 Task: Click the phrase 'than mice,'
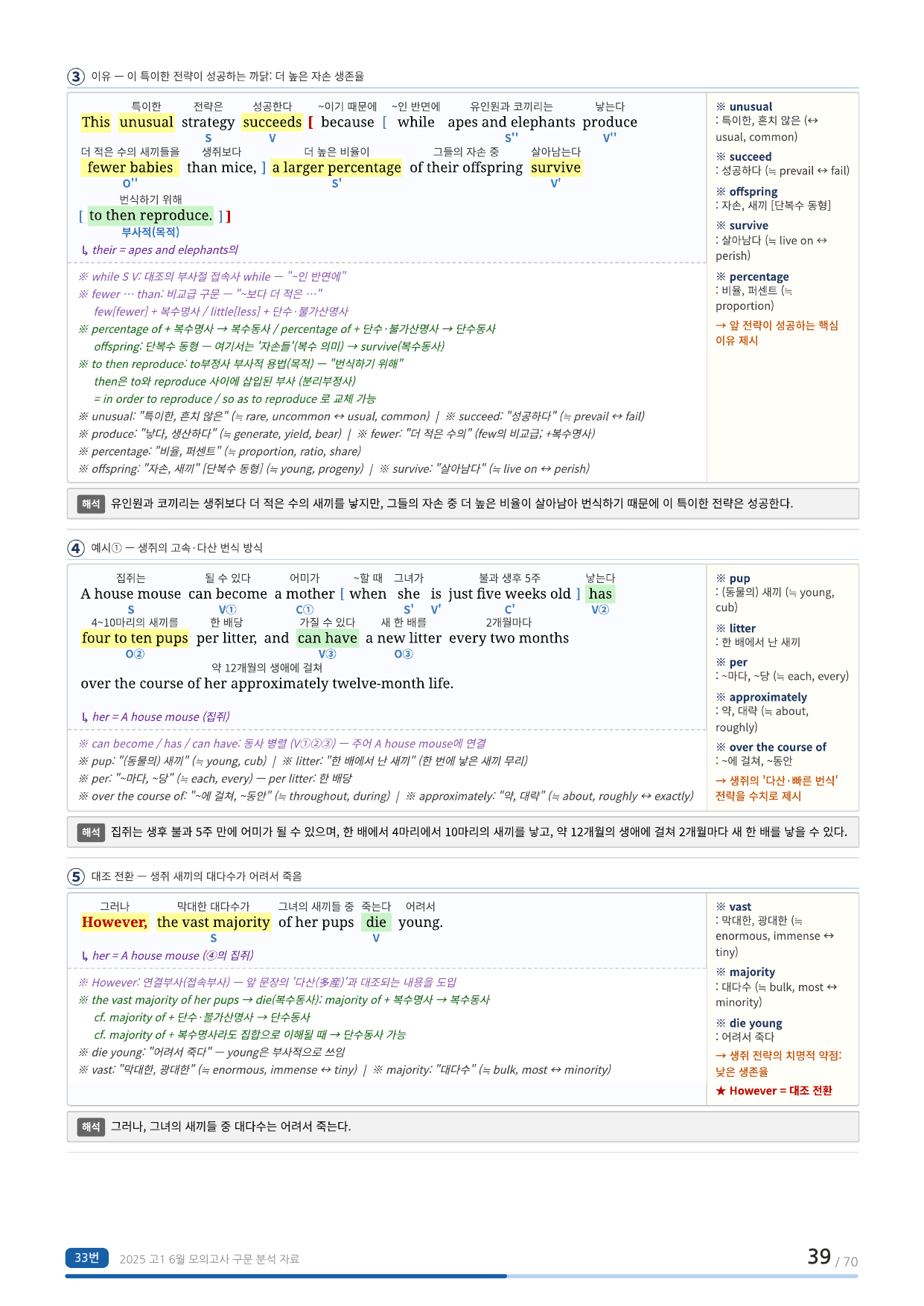coord(222,168)
